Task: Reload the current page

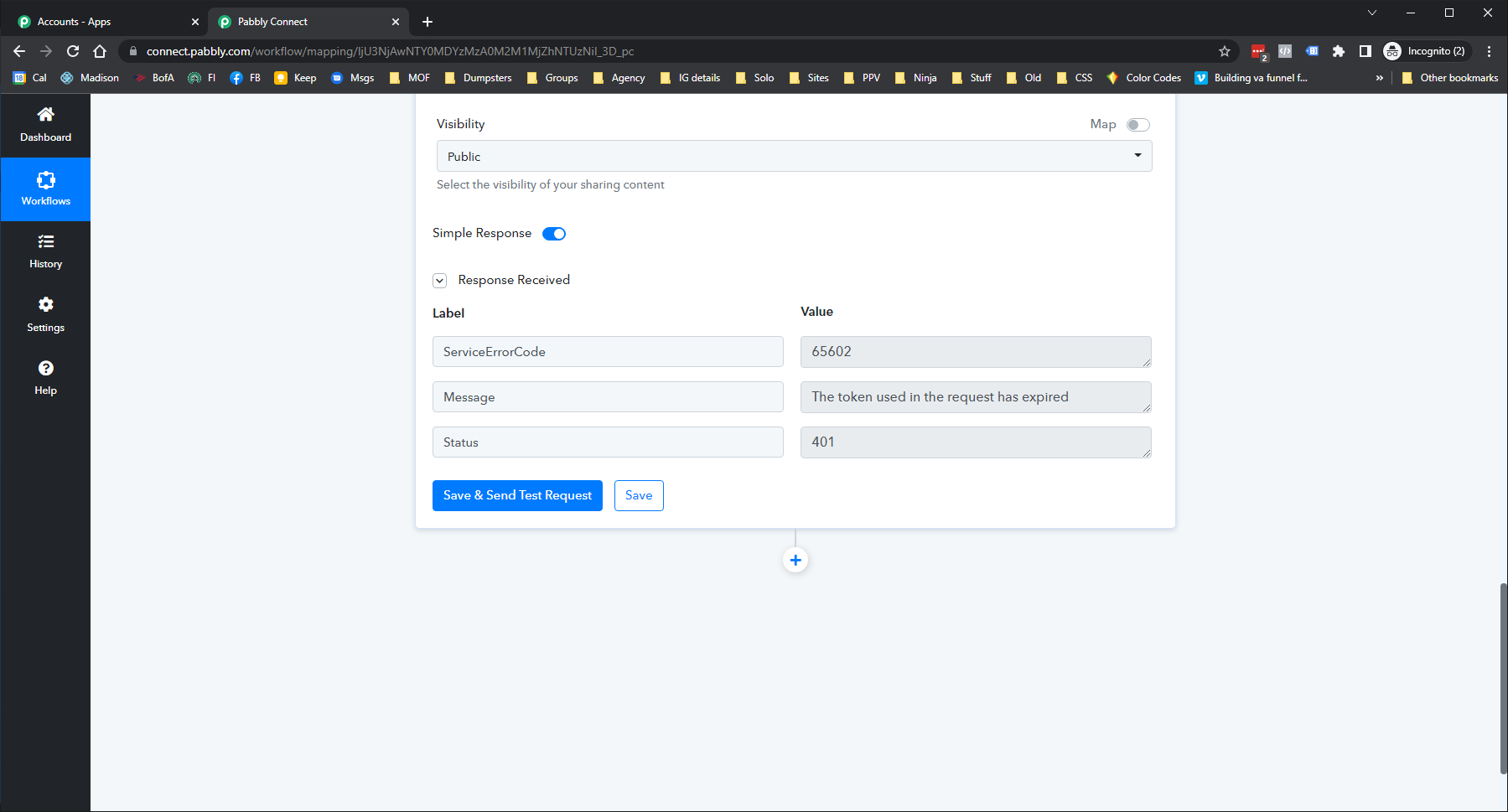Action: (x=73, y=51)
